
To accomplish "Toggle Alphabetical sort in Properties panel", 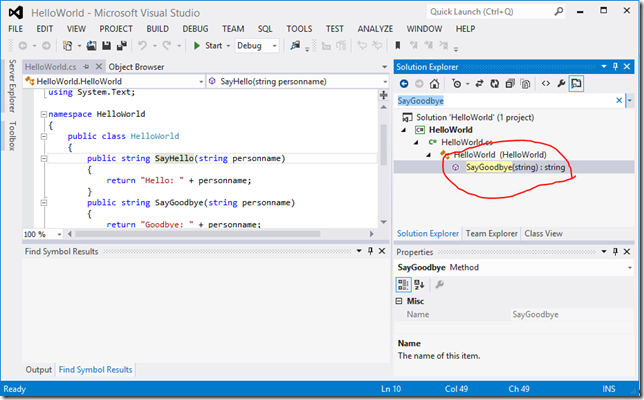I will tap(419, 284).
